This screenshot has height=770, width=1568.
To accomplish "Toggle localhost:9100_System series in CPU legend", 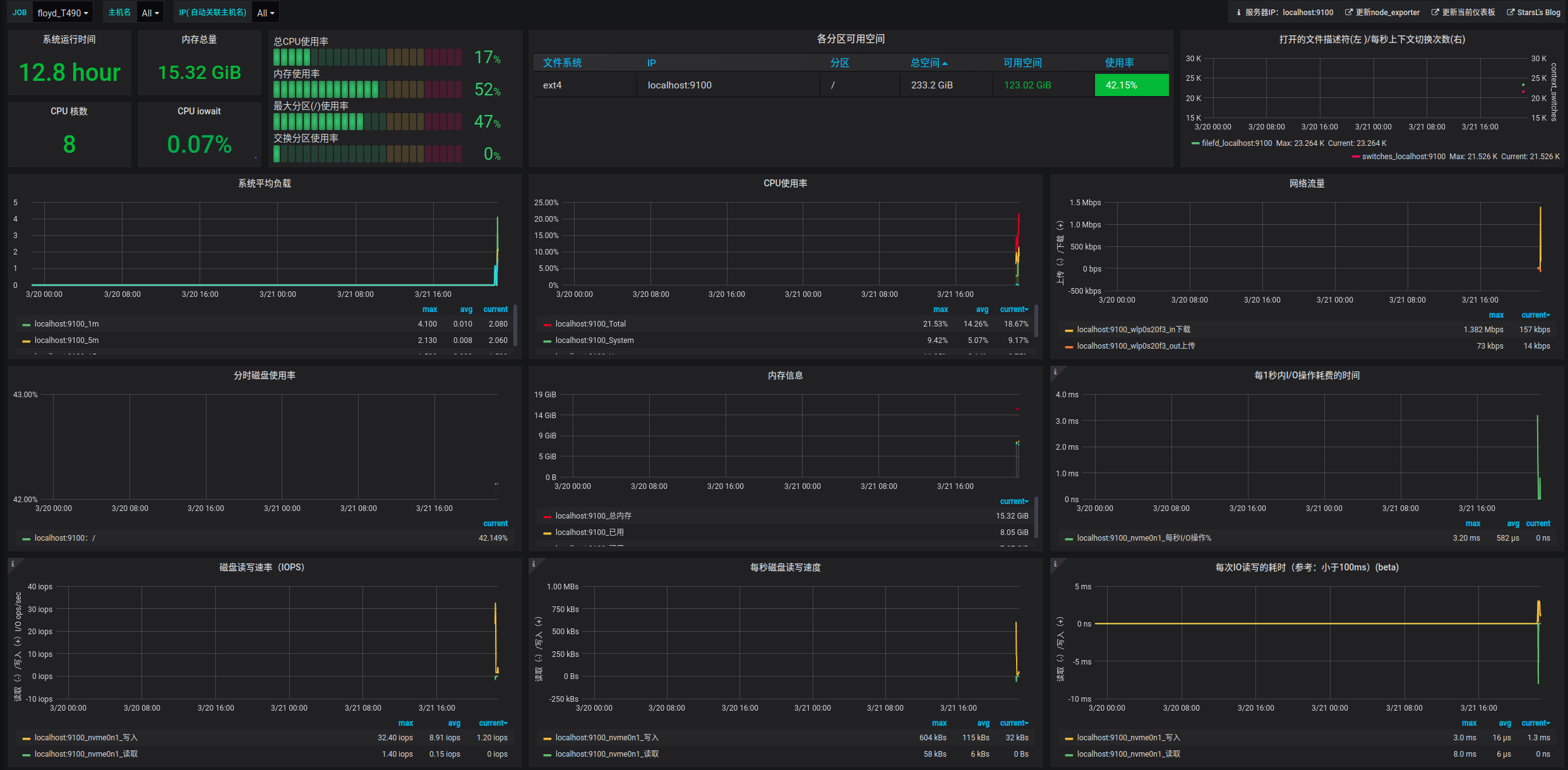I will point(594,340).
